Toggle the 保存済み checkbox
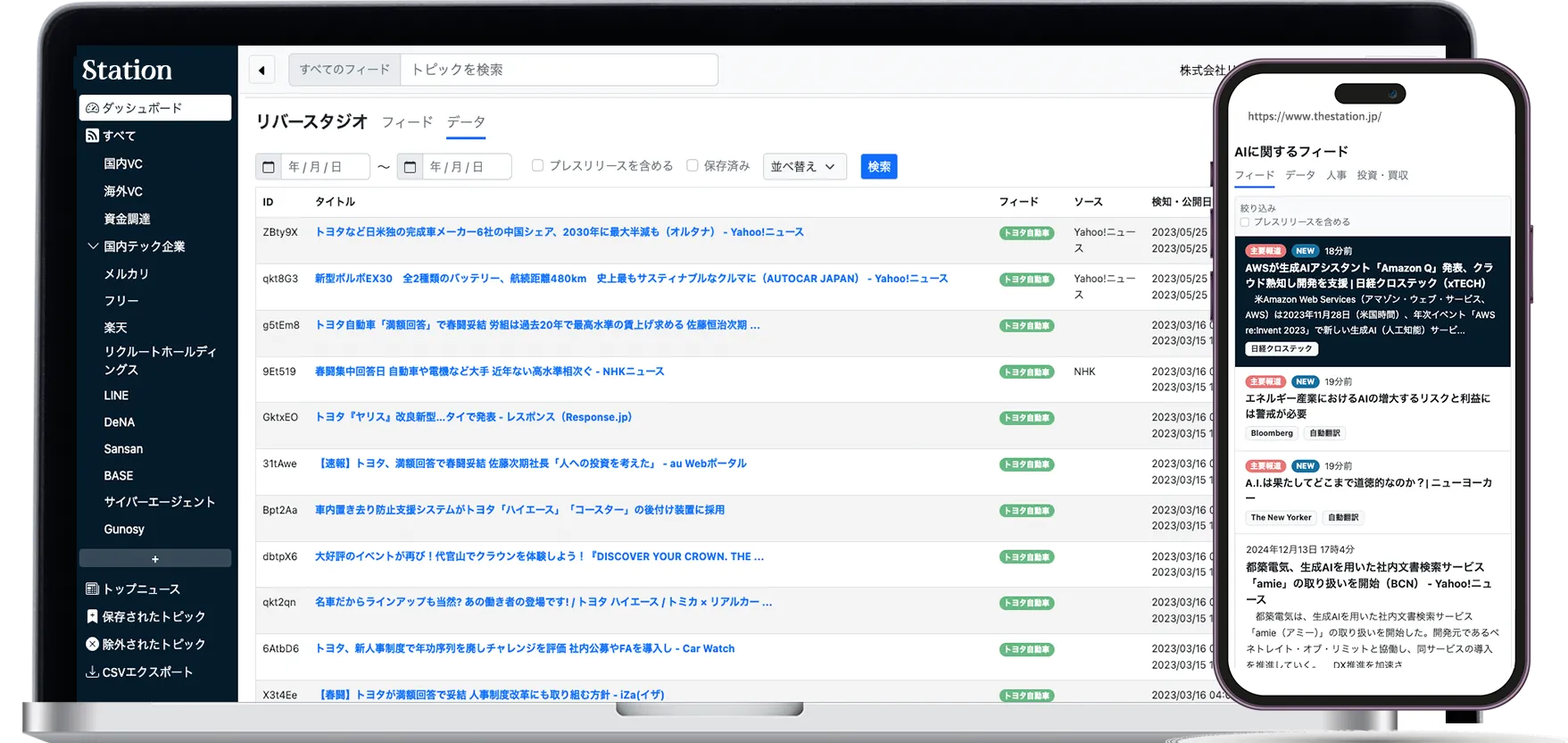The width and height of the screenshot is (1568, 743). pyautogui.click(x=692, y=165)
